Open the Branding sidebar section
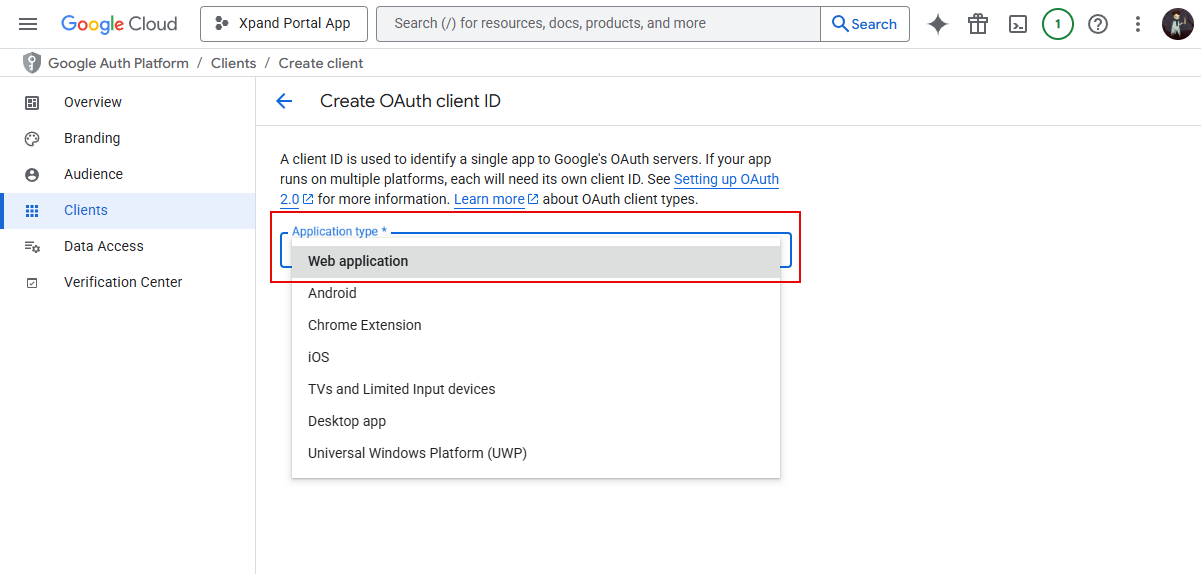Image resolution: width=1201 pixels, height=574 pixels. click(92, 138)
